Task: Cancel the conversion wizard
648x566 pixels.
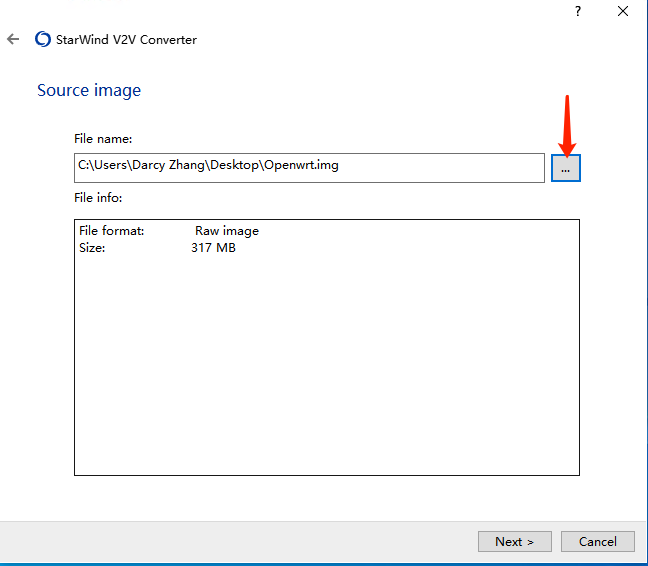Action: coord(598,541)
